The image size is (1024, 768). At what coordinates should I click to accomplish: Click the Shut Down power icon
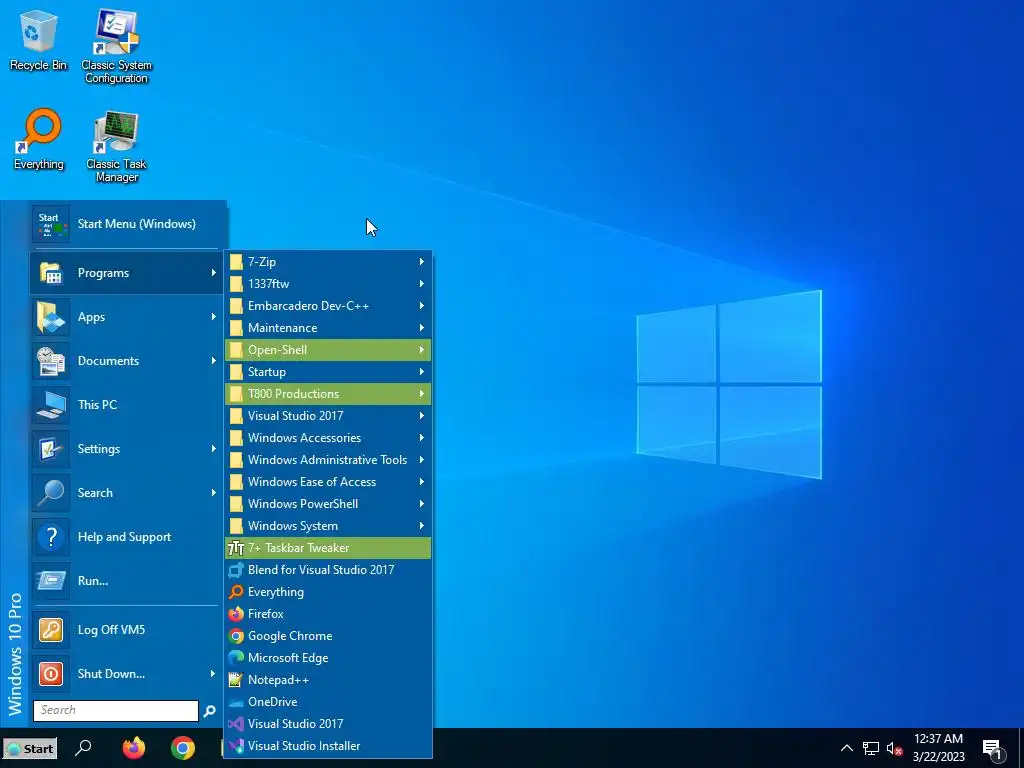coord(51,673)
